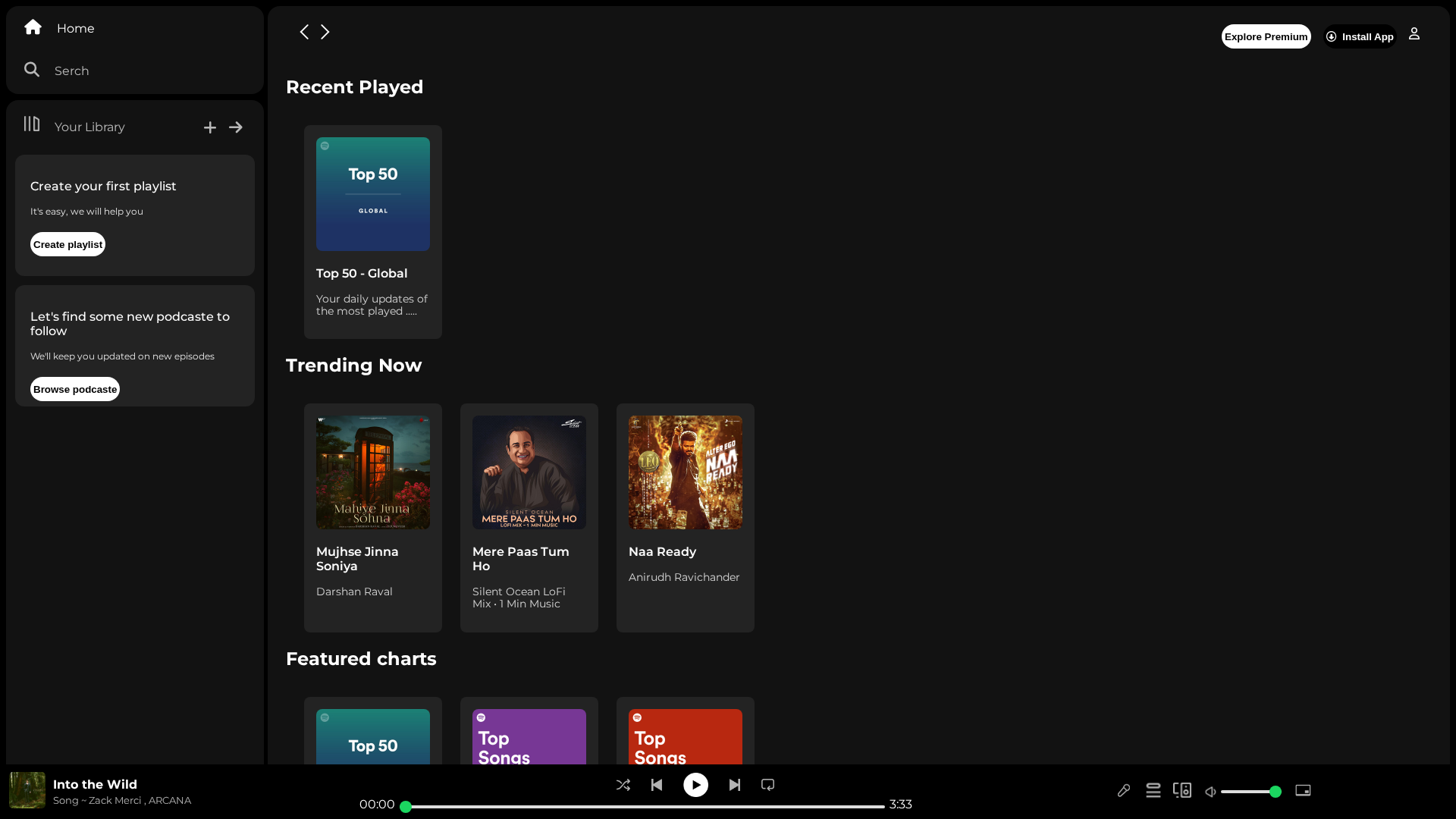The image size is (1456, 819).
Task: Click the magnifying glass search icon
Action: (32, 70)
